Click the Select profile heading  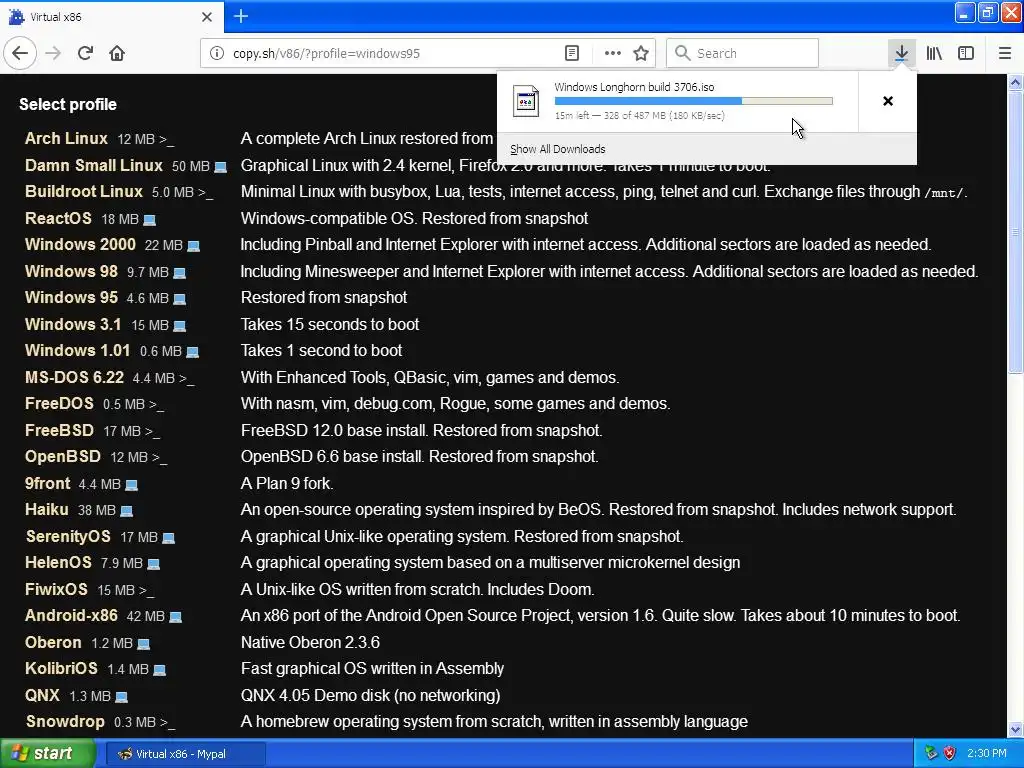68,104
